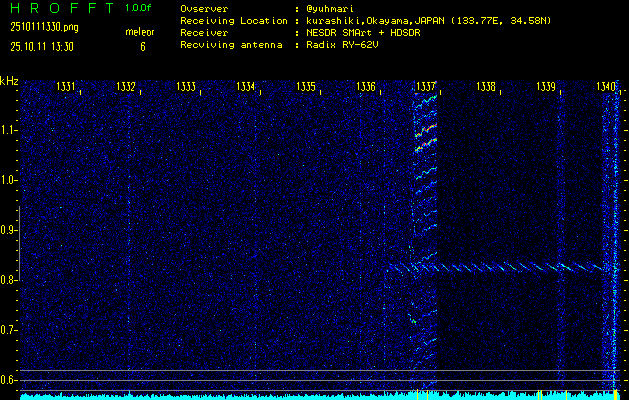629x400 pixels.
Task: Click the 'Ovserver' field label
Action: [x=204, y=9]
